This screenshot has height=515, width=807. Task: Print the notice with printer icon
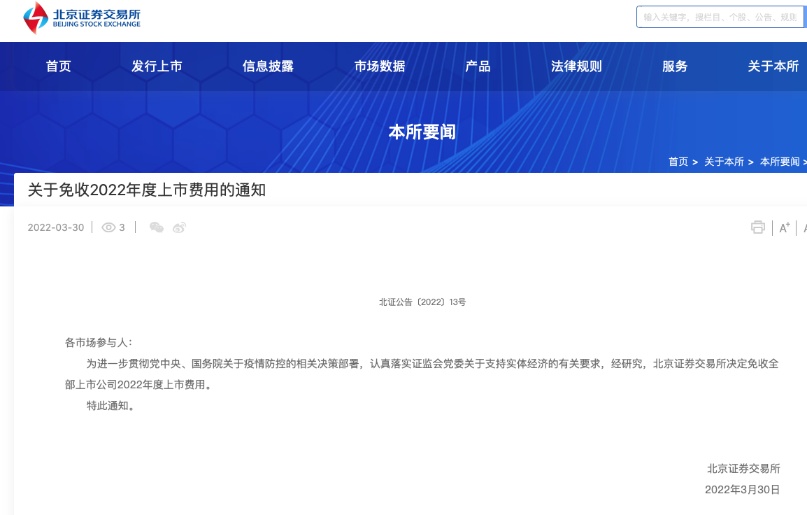click(758, 227)
